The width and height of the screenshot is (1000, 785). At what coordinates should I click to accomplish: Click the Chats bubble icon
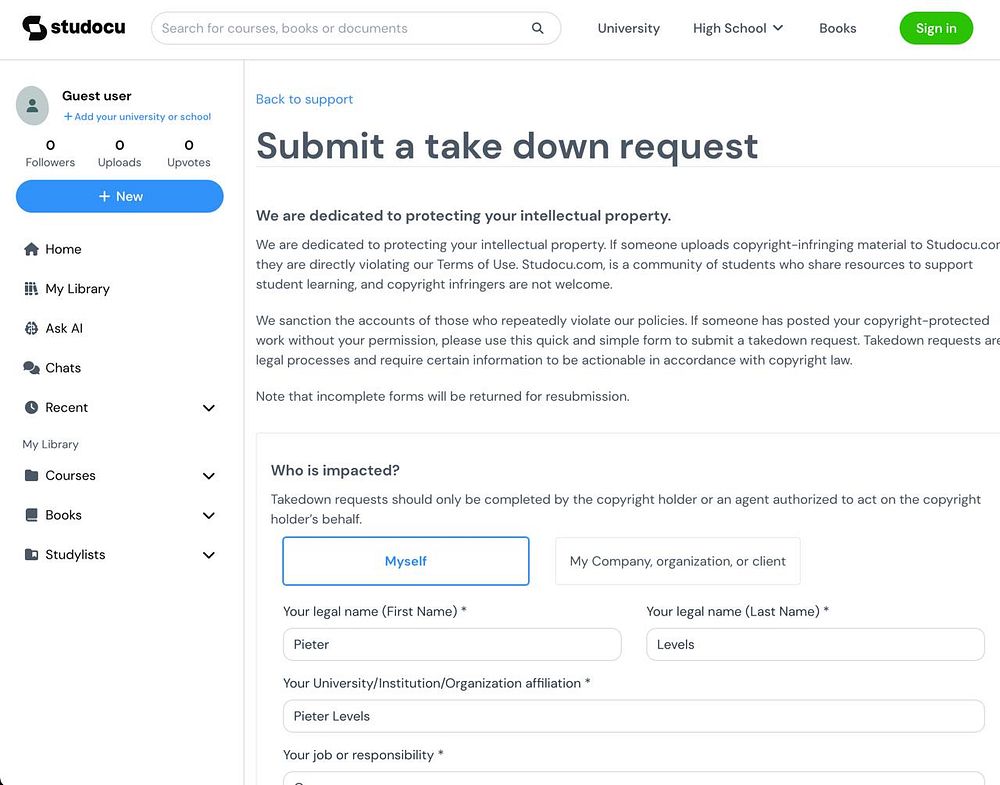click(x=31, y=367)
